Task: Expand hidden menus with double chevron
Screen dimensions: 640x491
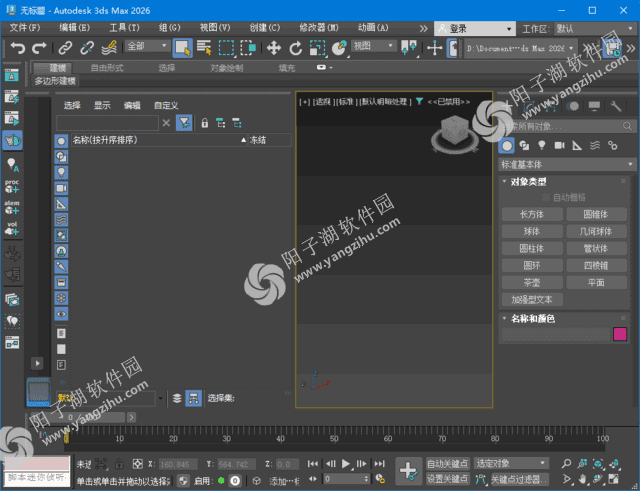Action: pyautogui.click(x=424, y=29)
